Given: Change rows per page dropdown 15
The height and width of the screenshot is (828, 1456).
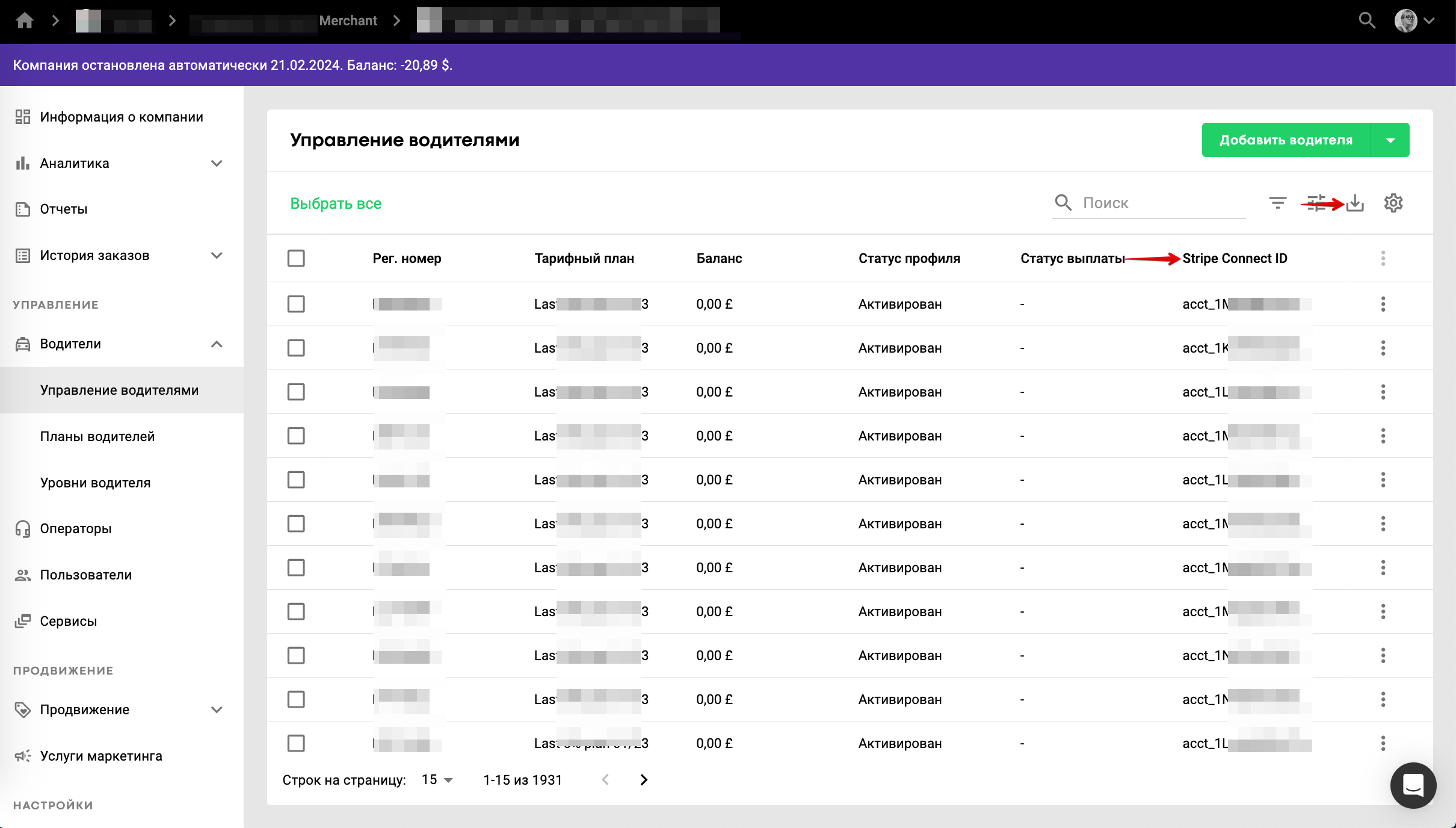Looking at the screenshot, I should pos(437,780).
